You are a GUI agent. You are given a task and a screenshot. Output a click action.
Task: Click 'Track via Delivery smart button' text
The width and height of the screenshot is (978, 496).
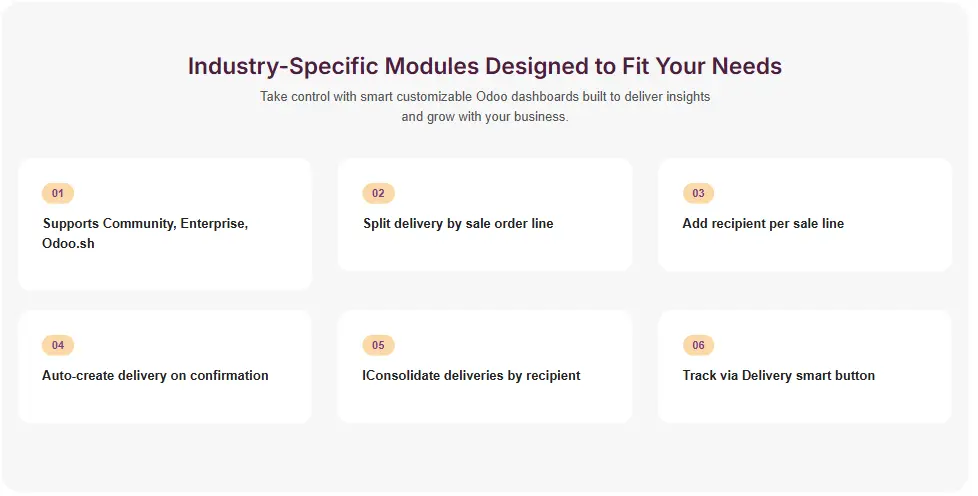[x=778, y=376]
